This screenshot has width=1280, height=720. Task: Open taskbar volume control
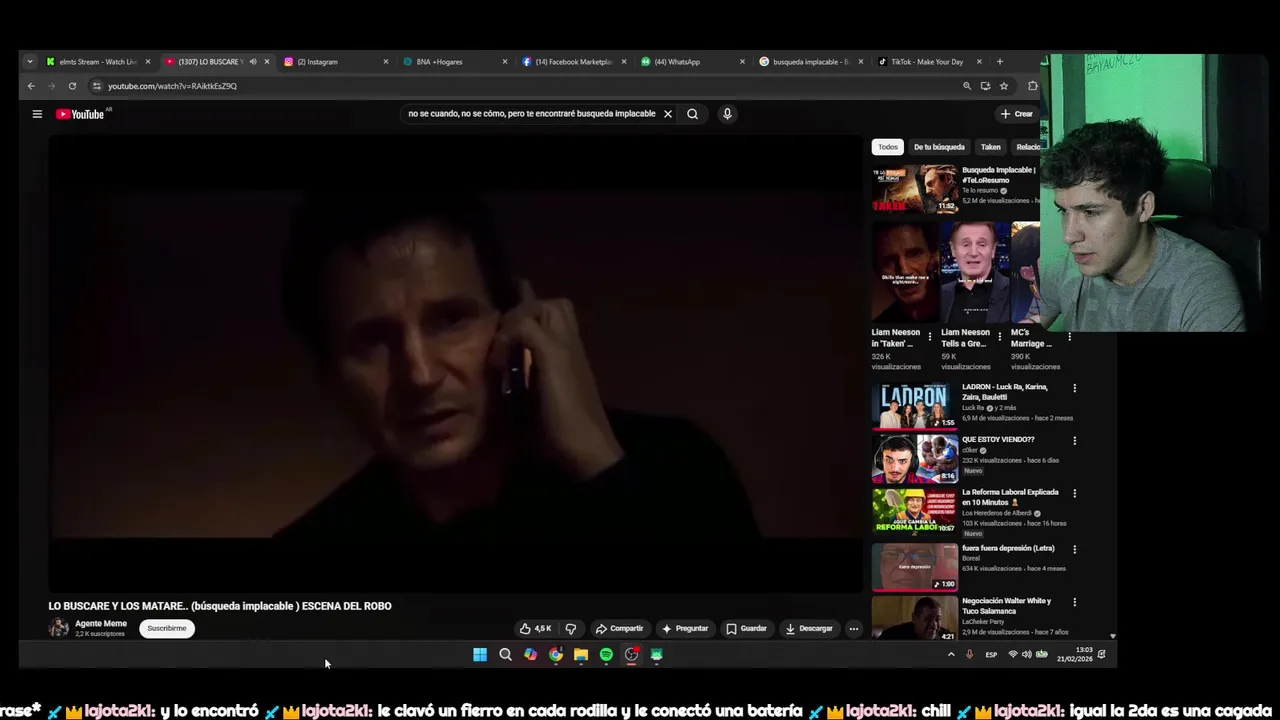[1026, 655]
